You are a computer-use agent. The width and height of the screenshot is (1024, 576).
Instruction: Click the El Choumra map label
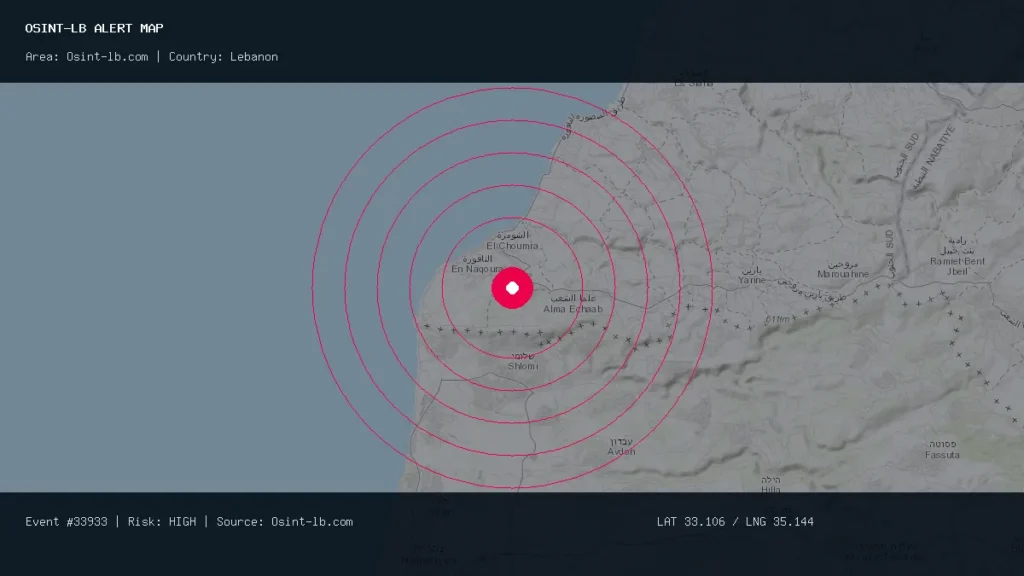(512, 240)
